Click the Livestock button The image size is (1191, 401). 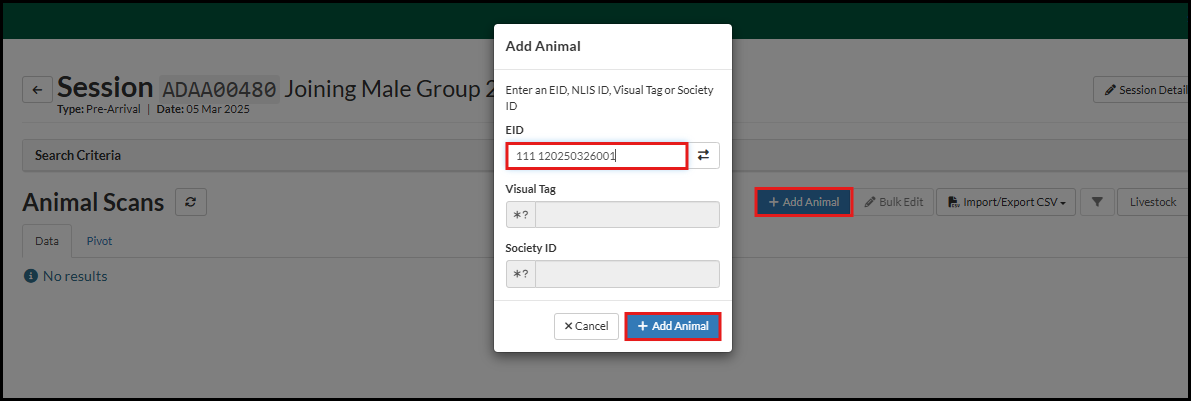1152,202
